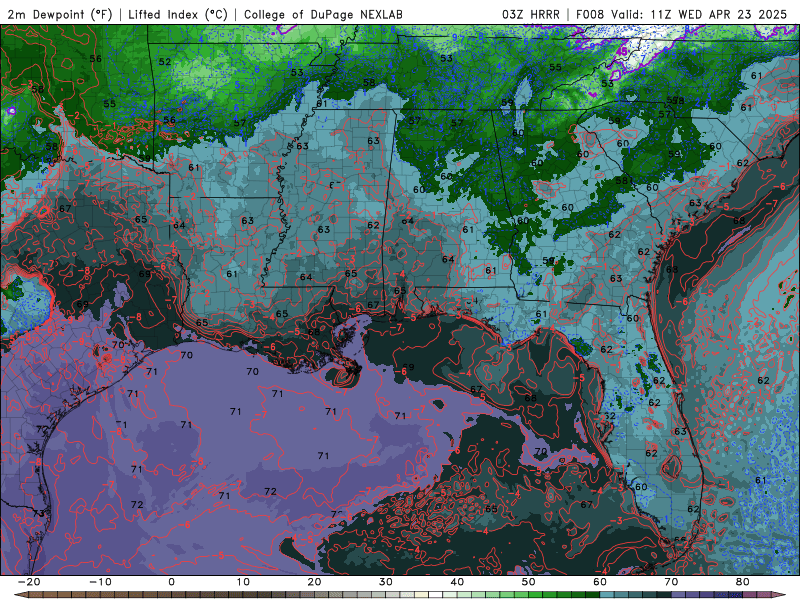The image size is (800, 600).
Task: Click the -20 label on the color scale
Action: coord(29,582)
